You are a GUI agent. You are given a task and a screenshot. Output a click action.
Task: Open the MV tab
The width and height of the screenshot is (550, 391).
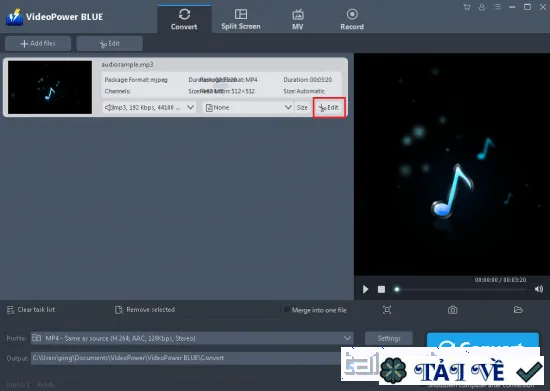pos(297,19)
